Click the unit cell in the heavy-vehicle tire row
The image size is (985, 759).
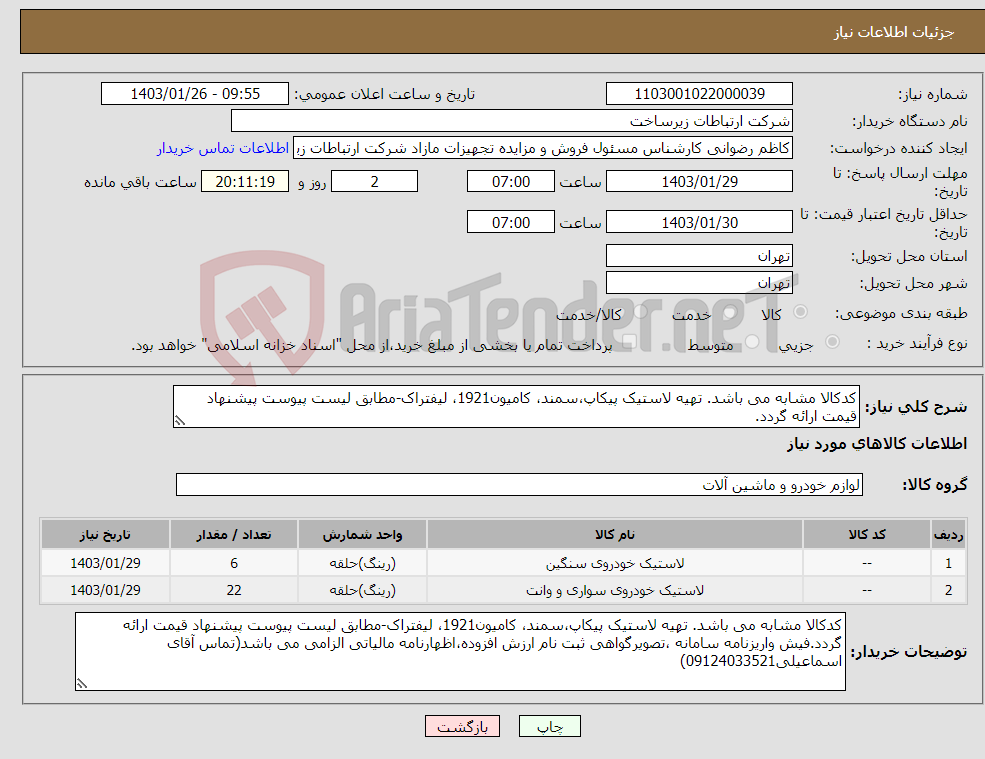pos(362,563)
